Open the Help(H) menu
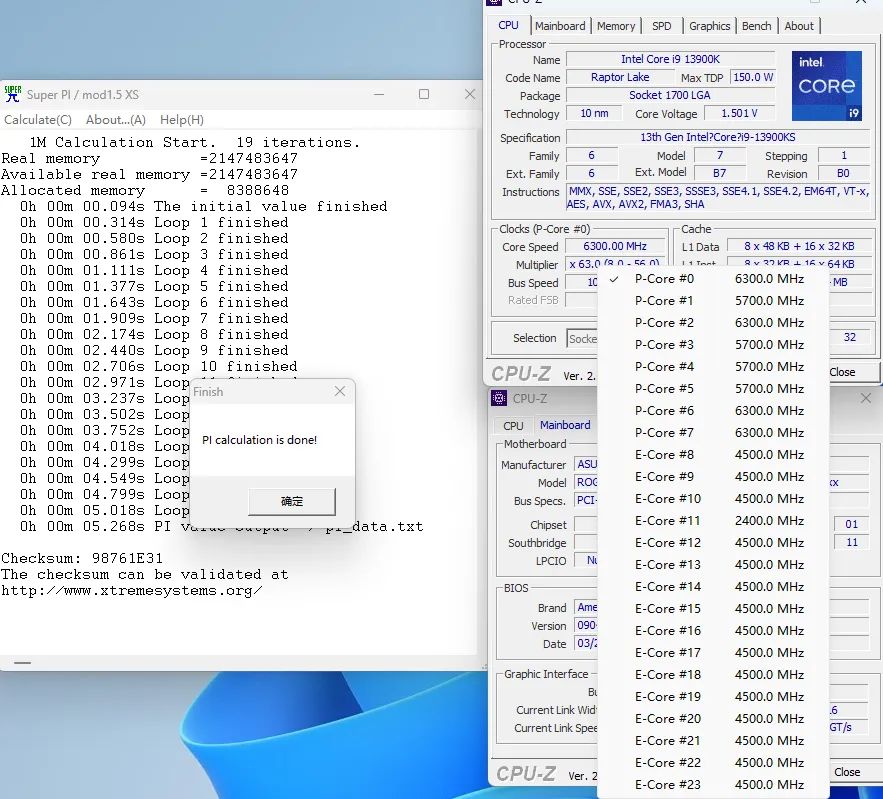 [181, 120]
